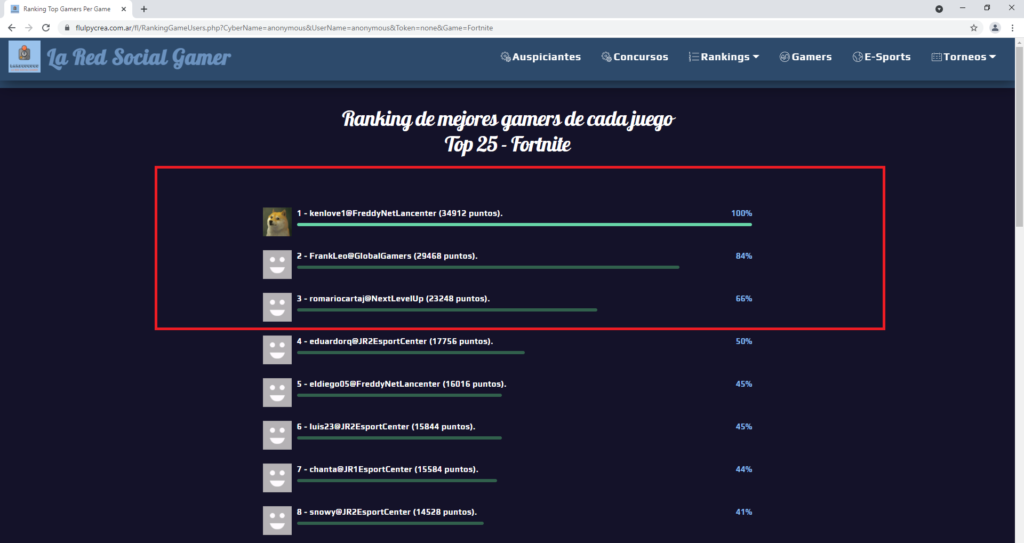Click eldiego05@FreddyNetLancenter ranking text
Image resolution: width=1024 pixels, height=543 pixels.
tap(402, 384)
